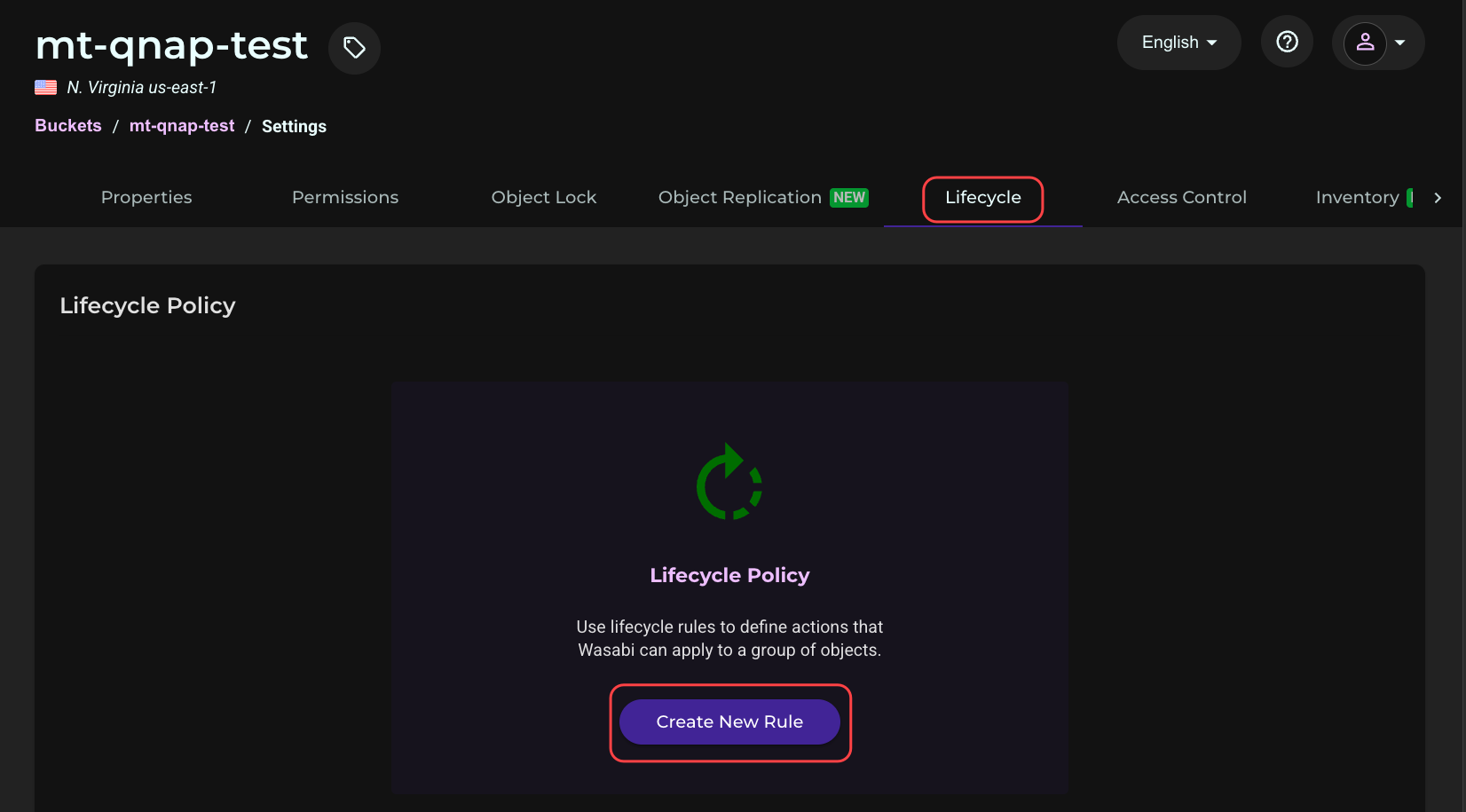Click the Lifecycle Policy purple heading
Screen dimensions: 1466x812
(x=729, y=575)
